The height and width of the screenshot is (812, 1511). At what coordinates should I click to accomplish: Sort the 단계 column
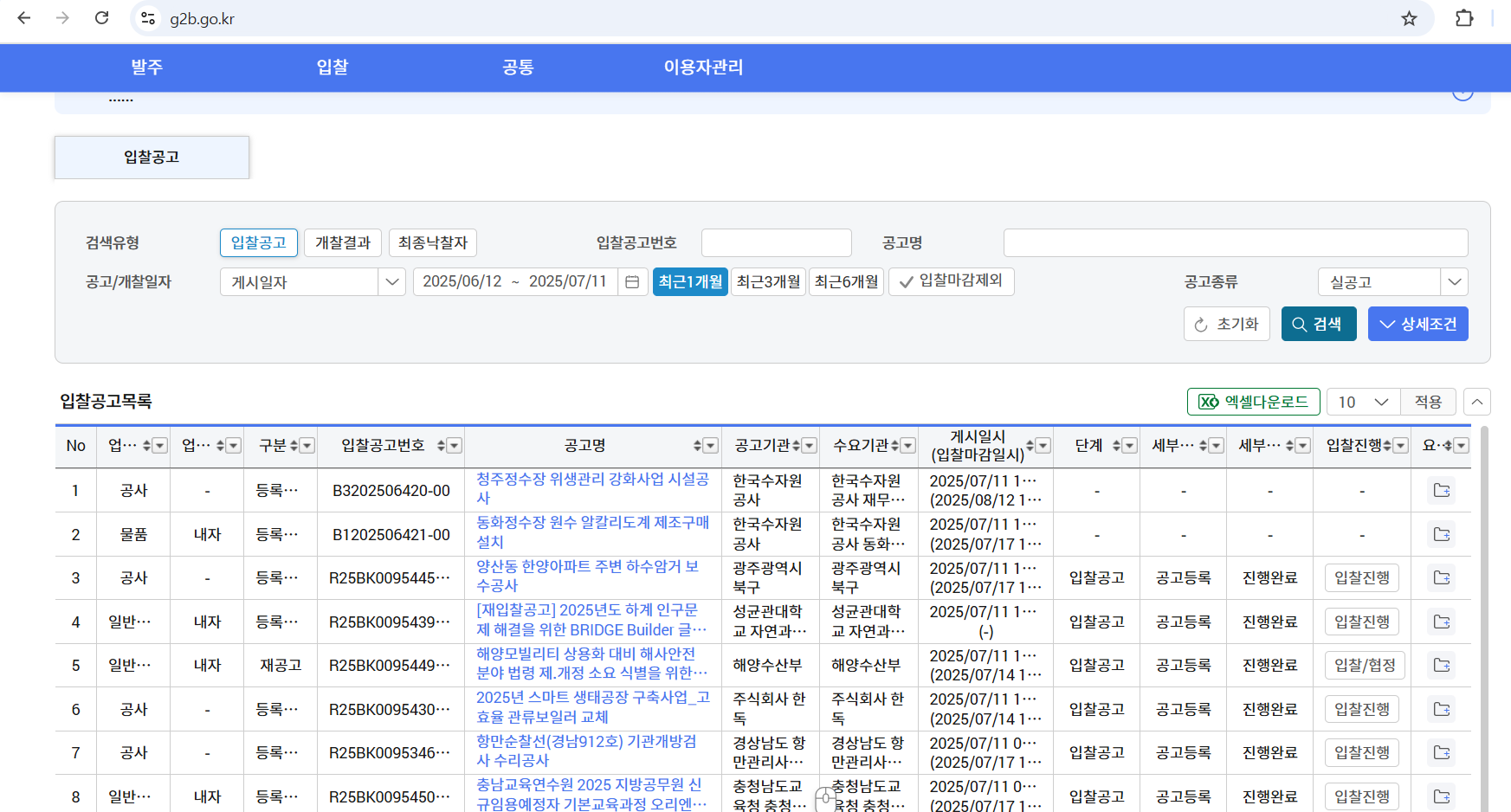1116,446
